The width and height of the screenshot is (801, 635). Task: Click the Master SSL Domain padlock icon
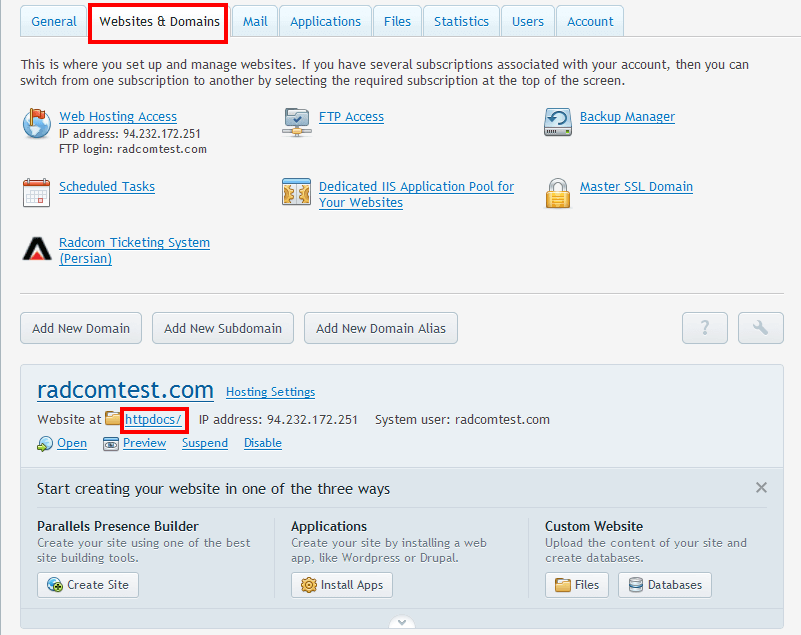point(557,192)
